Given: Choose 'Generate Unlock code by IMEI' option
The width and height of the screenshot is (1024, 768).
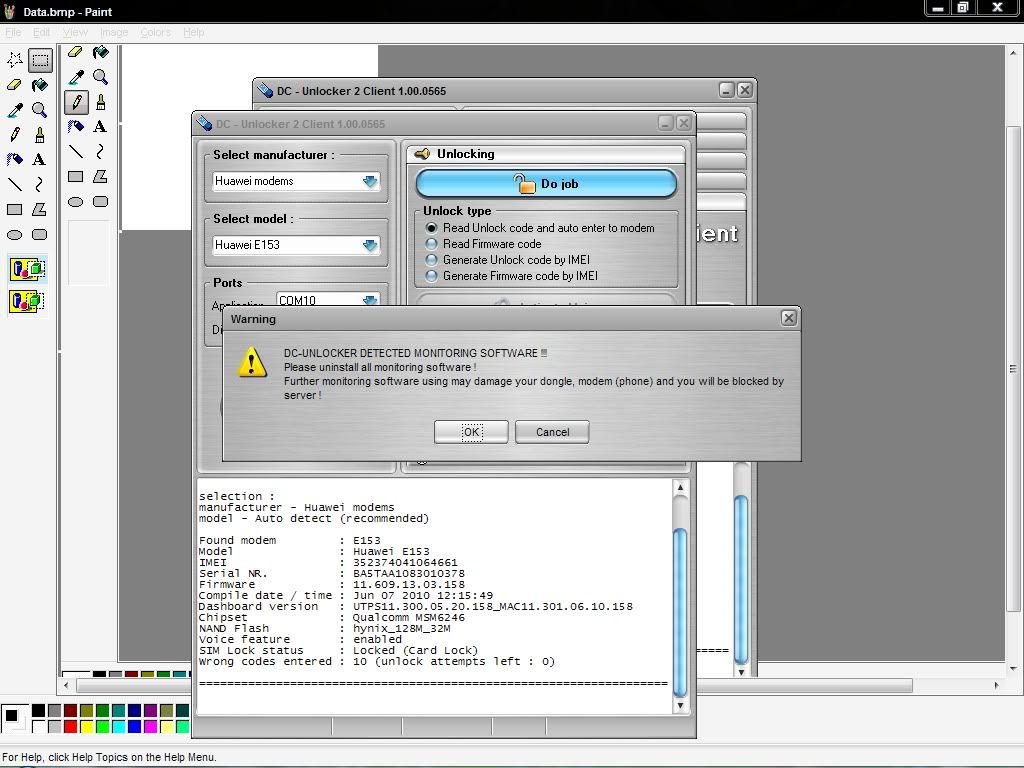Looking at the screenshot, I should coord(432,260).
